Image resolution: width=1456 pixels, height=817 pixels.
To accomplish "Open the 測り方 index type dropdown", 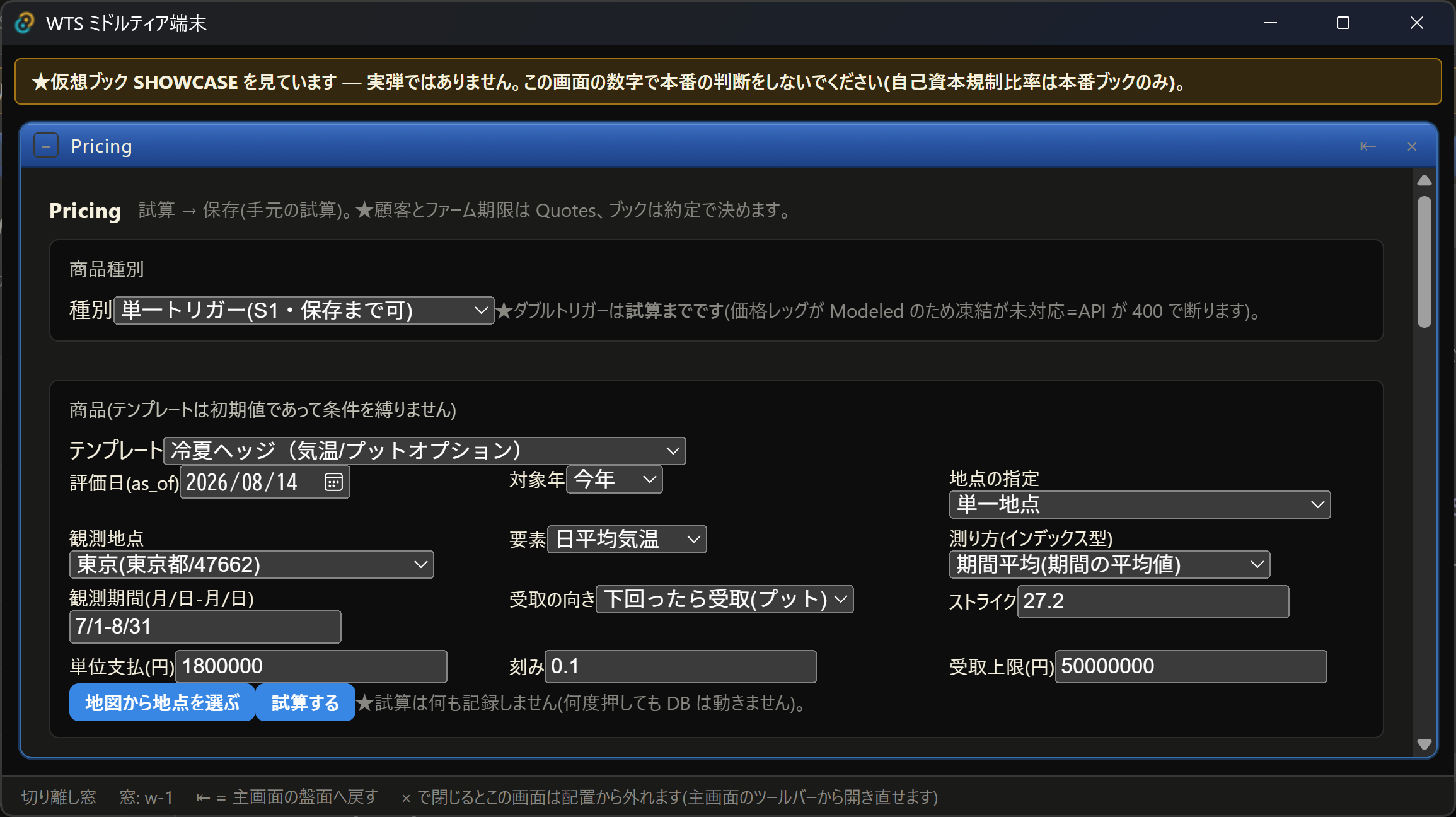I will [x=1109, y=564].
